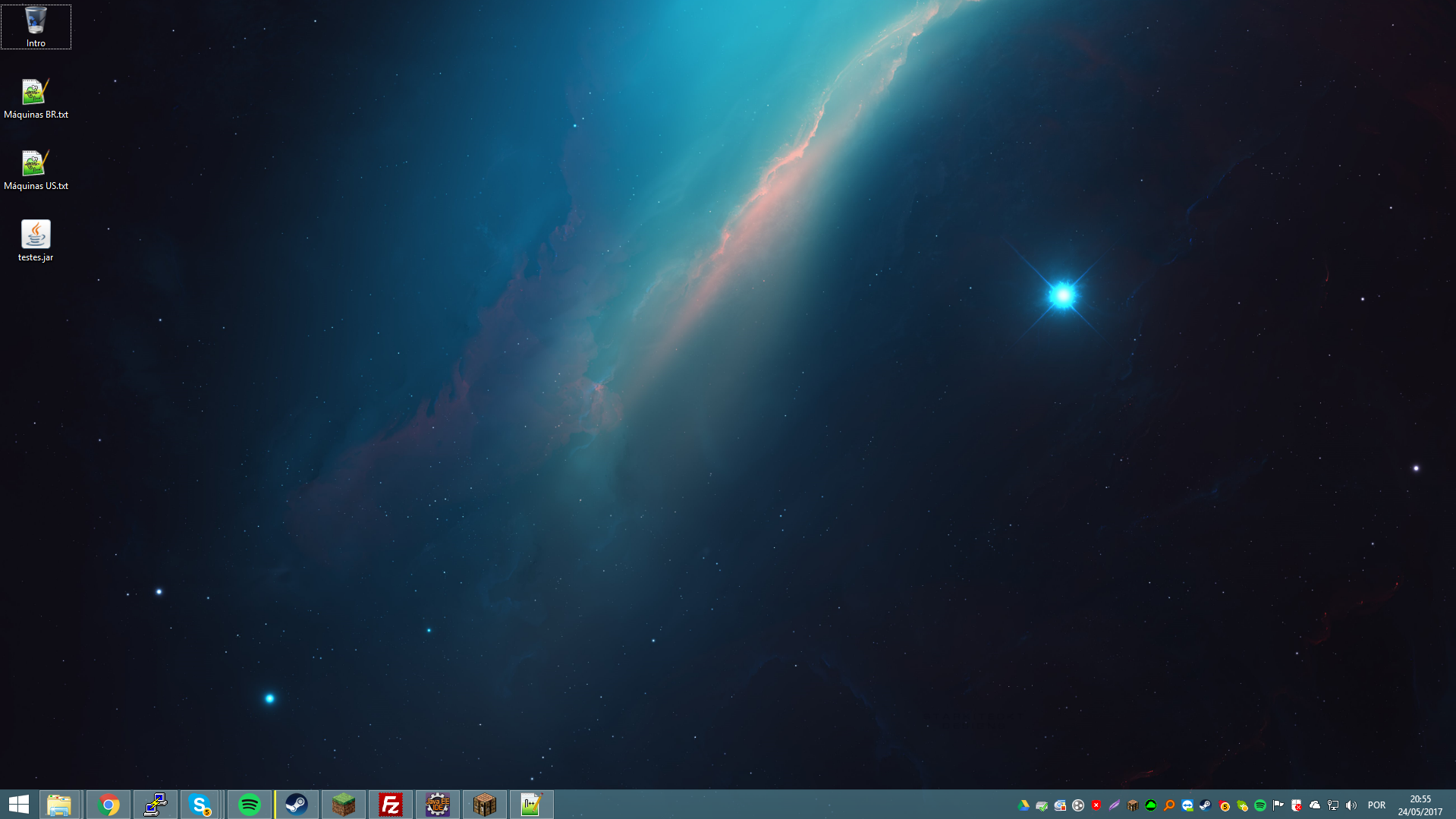The width and height of the screenshot is (1456, 819).
Task: Open Spotify from the taskbar
Action: click(250, 805)
